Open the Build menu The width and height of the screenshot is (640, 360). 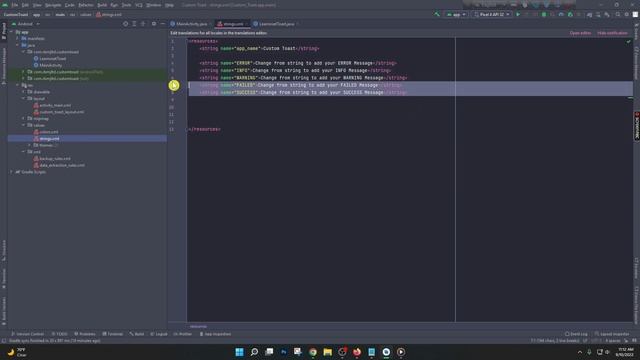coord(102,5)
